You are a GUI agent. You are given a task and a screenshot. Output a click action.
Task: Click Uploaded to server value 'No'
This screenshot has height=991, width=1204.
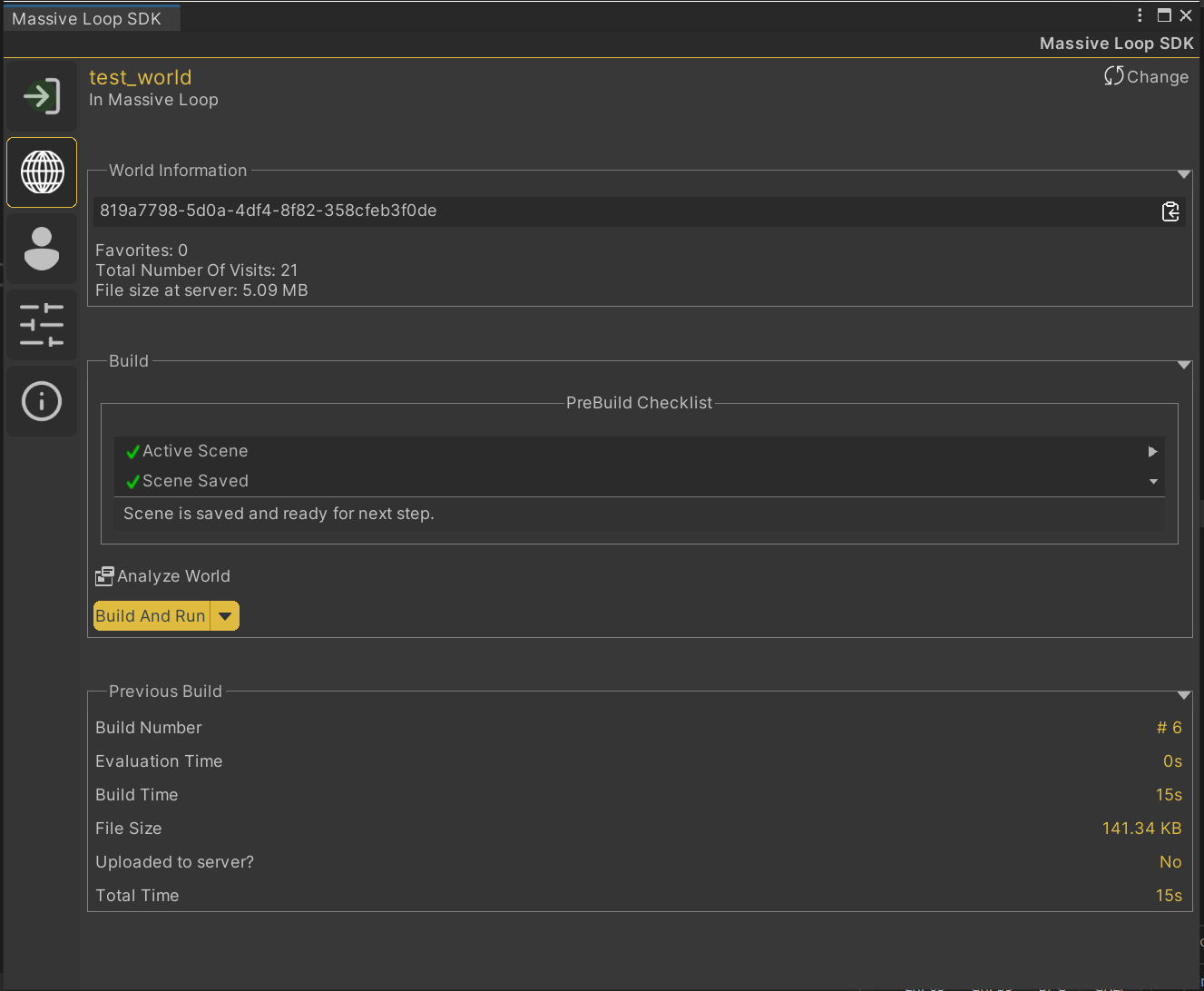pos(1170,862)
